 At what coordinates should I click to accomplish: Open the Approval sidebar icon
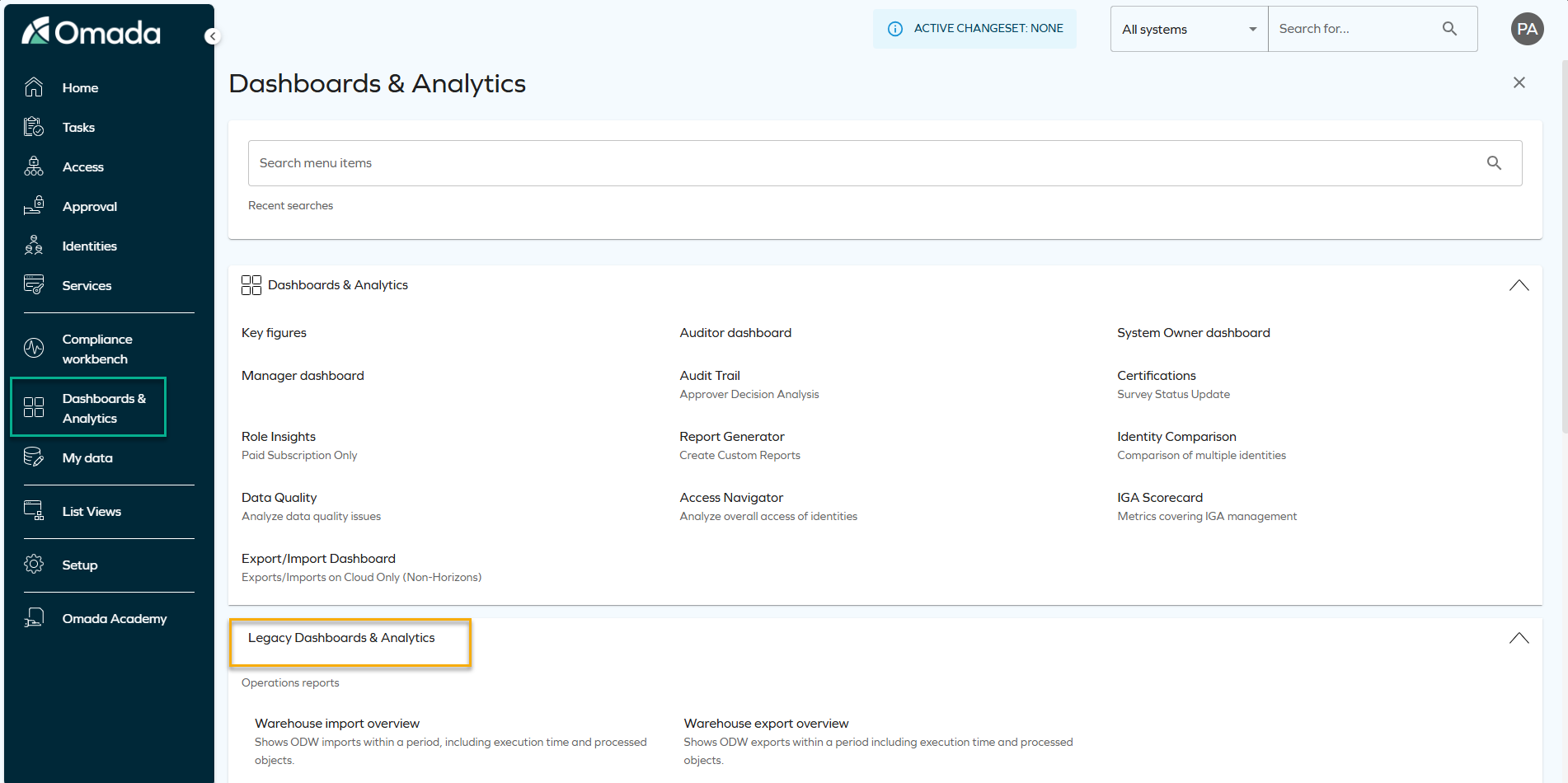34,205
